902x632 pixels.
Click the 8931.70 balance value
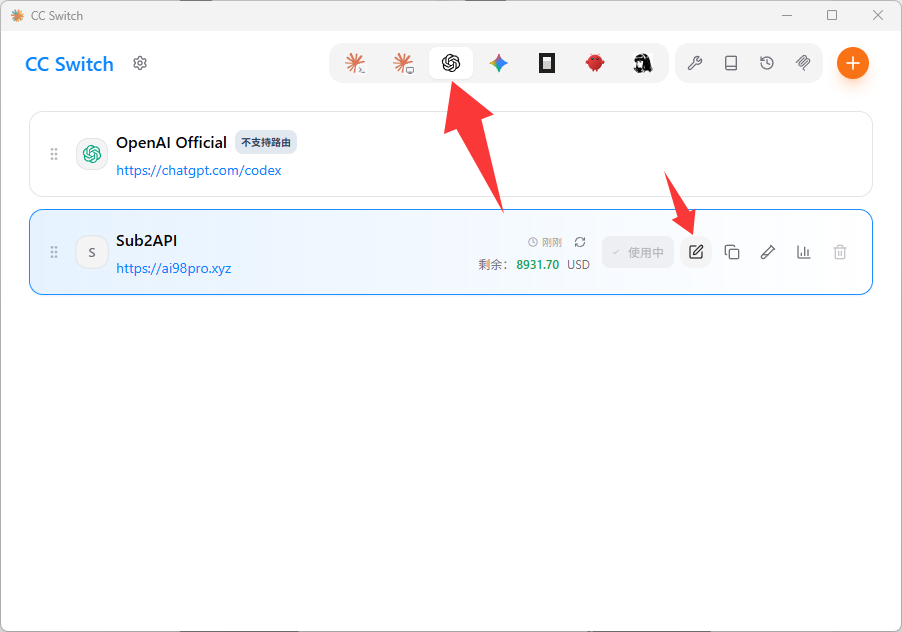point(537,265)
